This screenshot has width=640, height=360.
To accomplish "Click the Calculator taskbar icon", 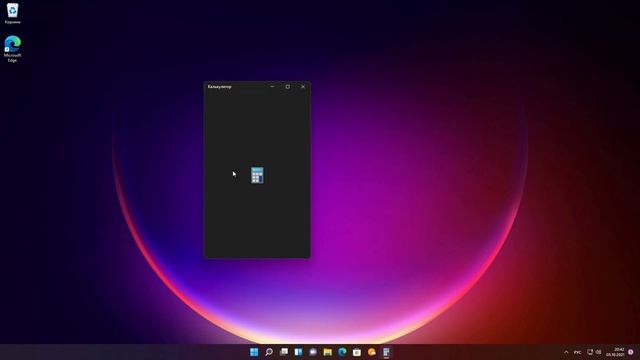I will (386, 352).
